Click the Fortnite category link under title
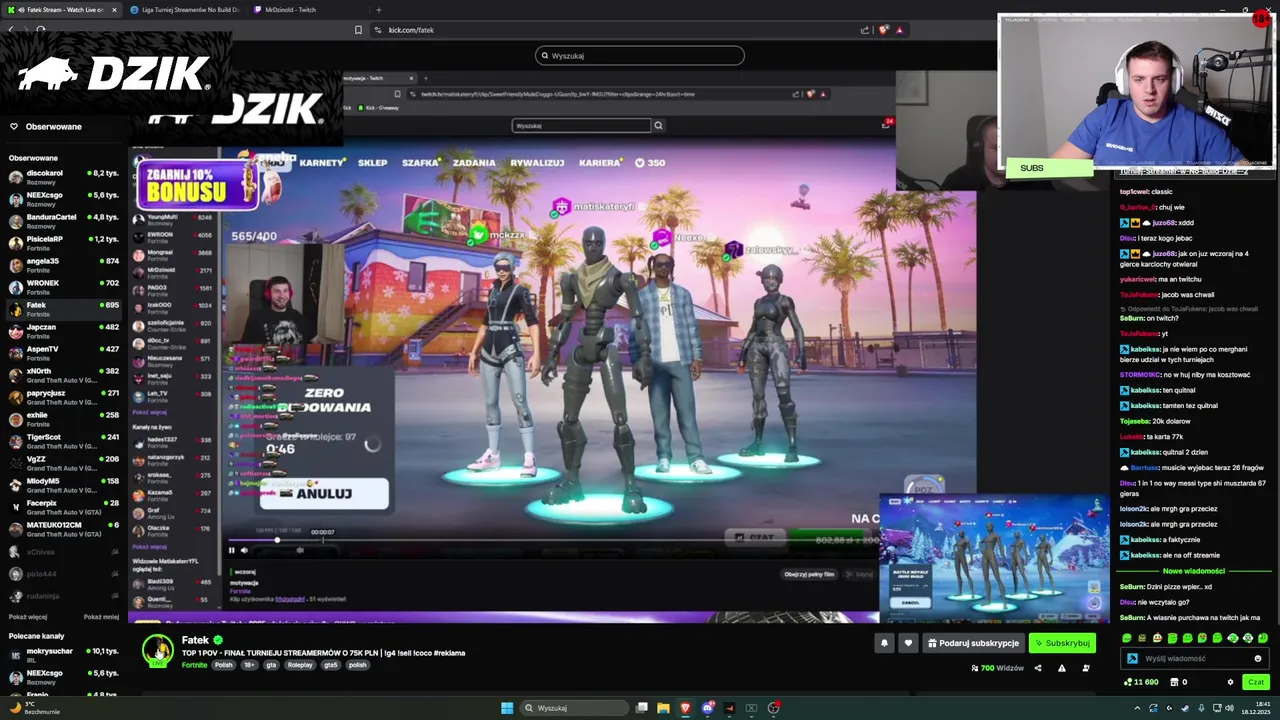The height and width of the screenshot is (720, 1280). (195, 665)
